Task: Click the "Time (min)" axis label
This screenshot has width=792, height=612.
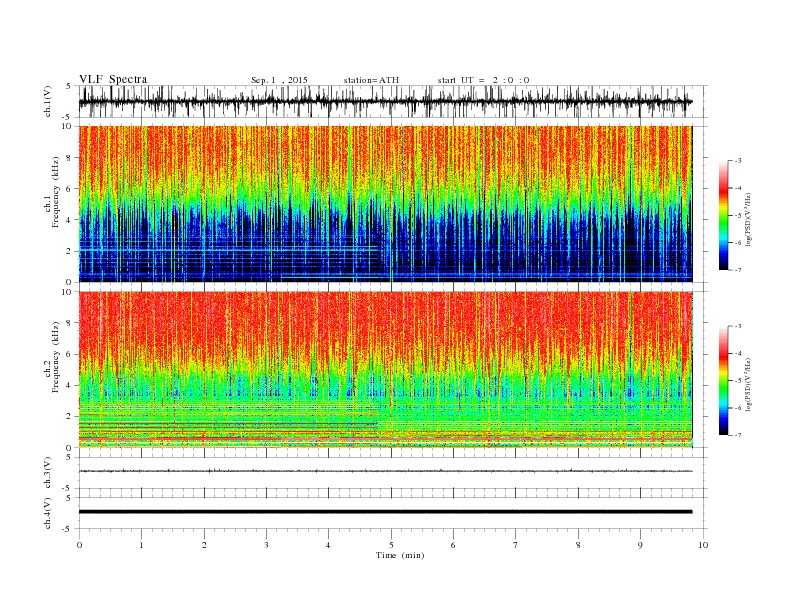Action: coord(400,555)
